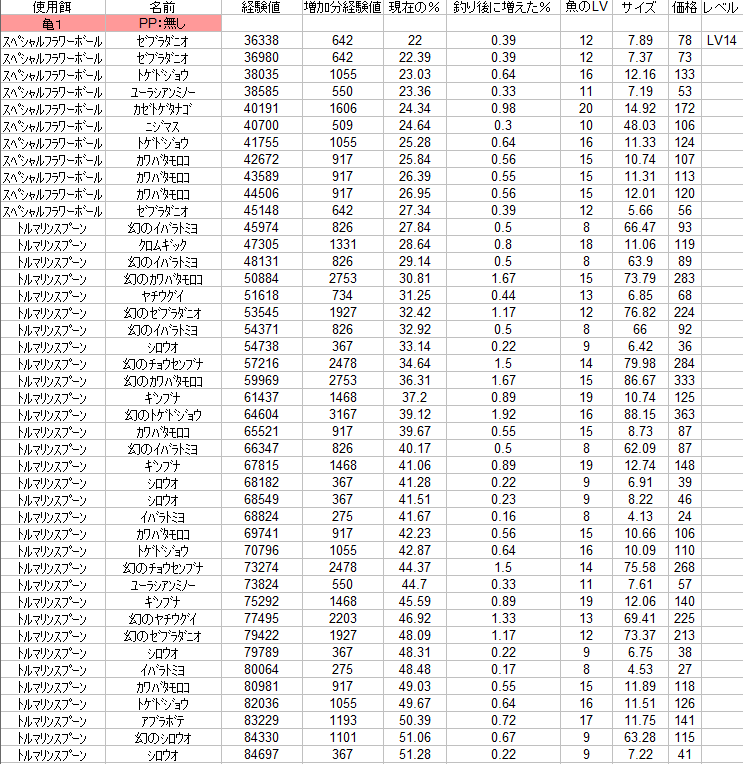Click experience value 65521
This screenshot has width=743, height=764.
pos(261,432)
